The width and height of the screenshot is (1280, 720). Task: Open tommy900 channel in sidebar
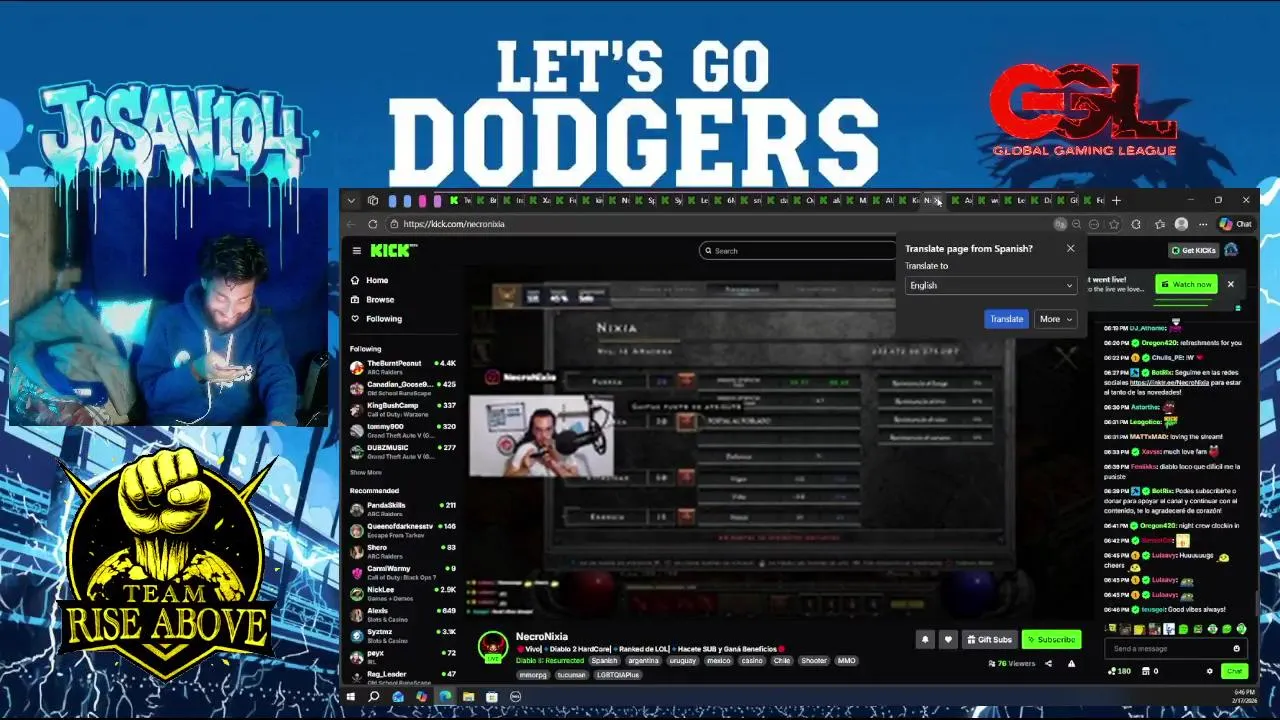(x=403, y=430)
